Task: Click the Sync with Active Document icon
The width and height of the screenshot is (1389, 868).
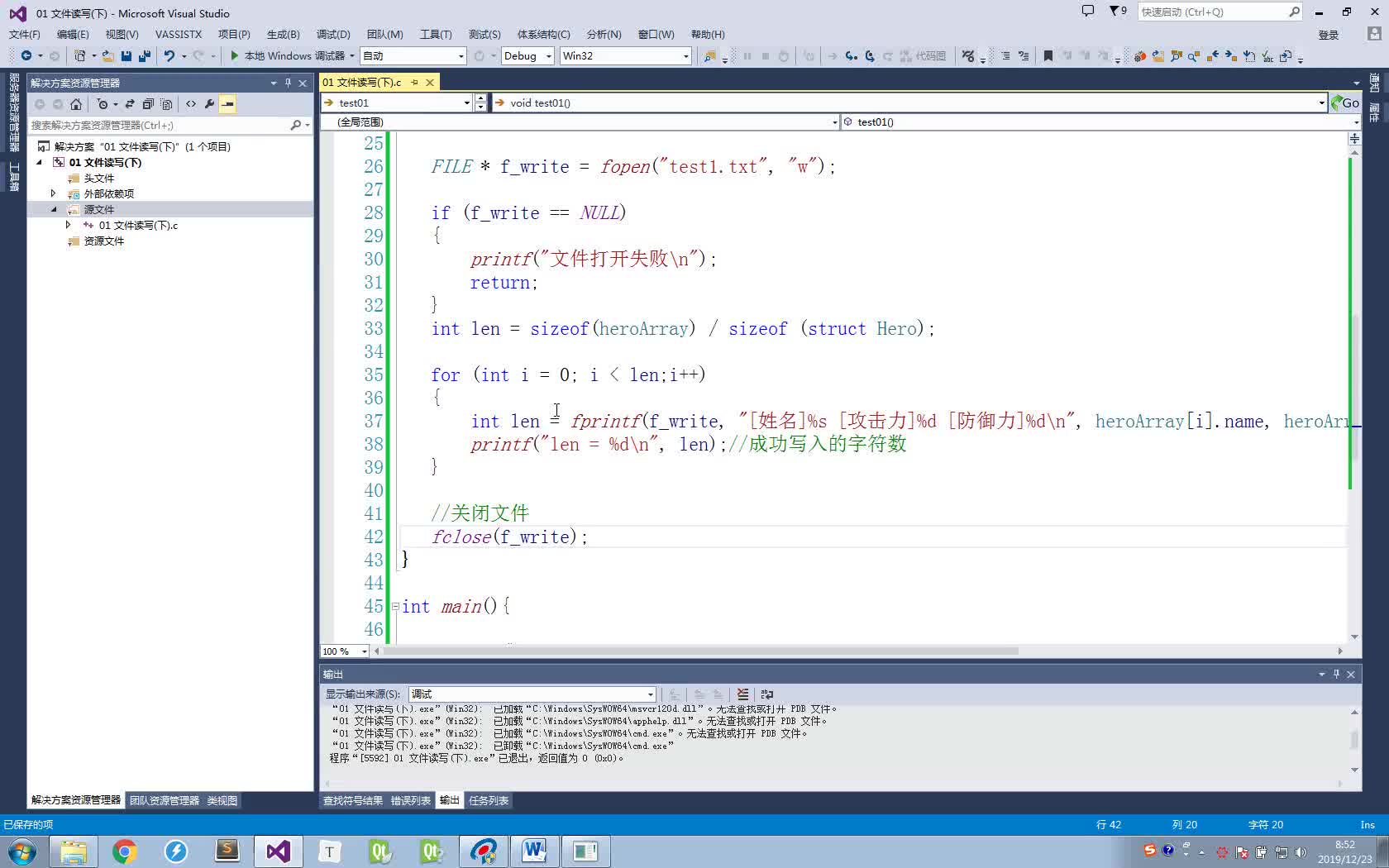Action: click(x=130, y=104)
